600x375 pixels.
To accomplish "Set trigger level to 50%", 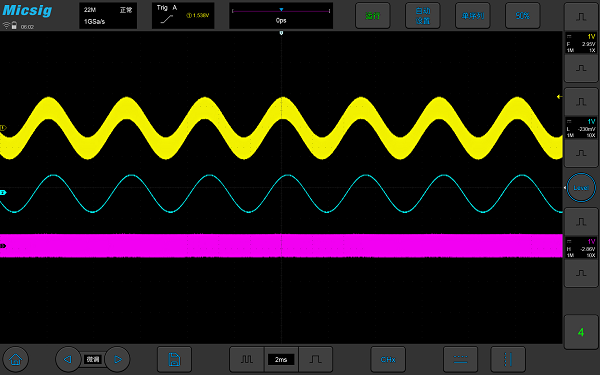I will tap(523, 16).
